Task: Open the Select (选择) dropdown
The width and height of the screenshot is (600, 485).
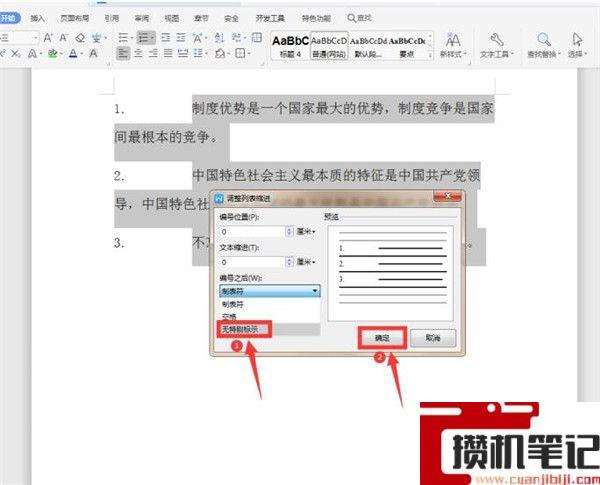Action: tap(577, 45)
